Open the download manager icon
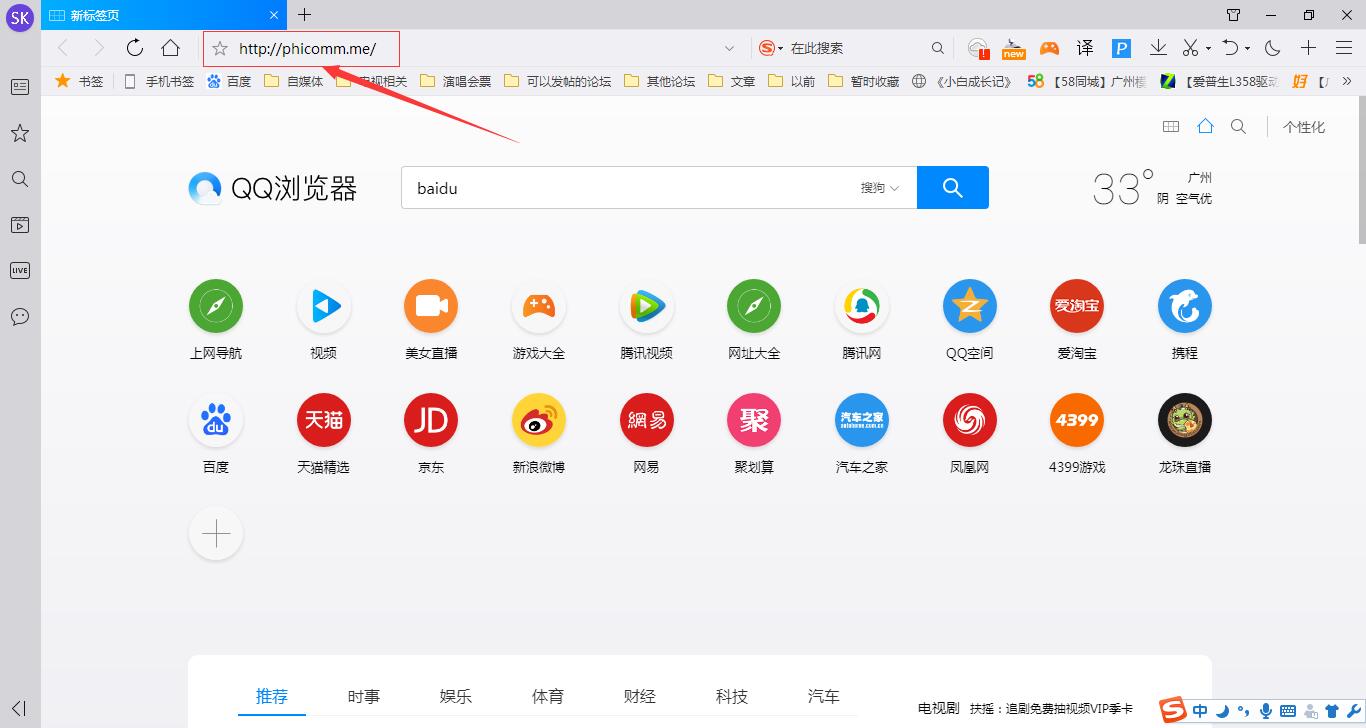The height and width of the screenshot is (728, 1366). coord(1159,47)
